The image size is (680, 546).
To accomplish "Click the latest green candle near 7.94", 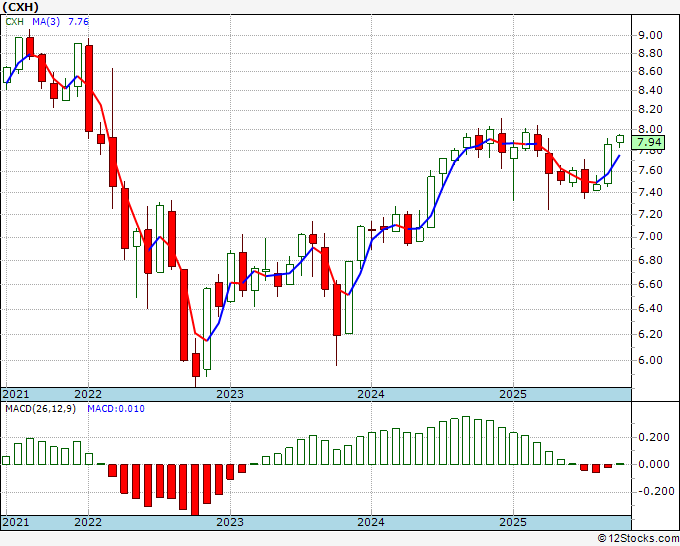I will click(620, 139).
